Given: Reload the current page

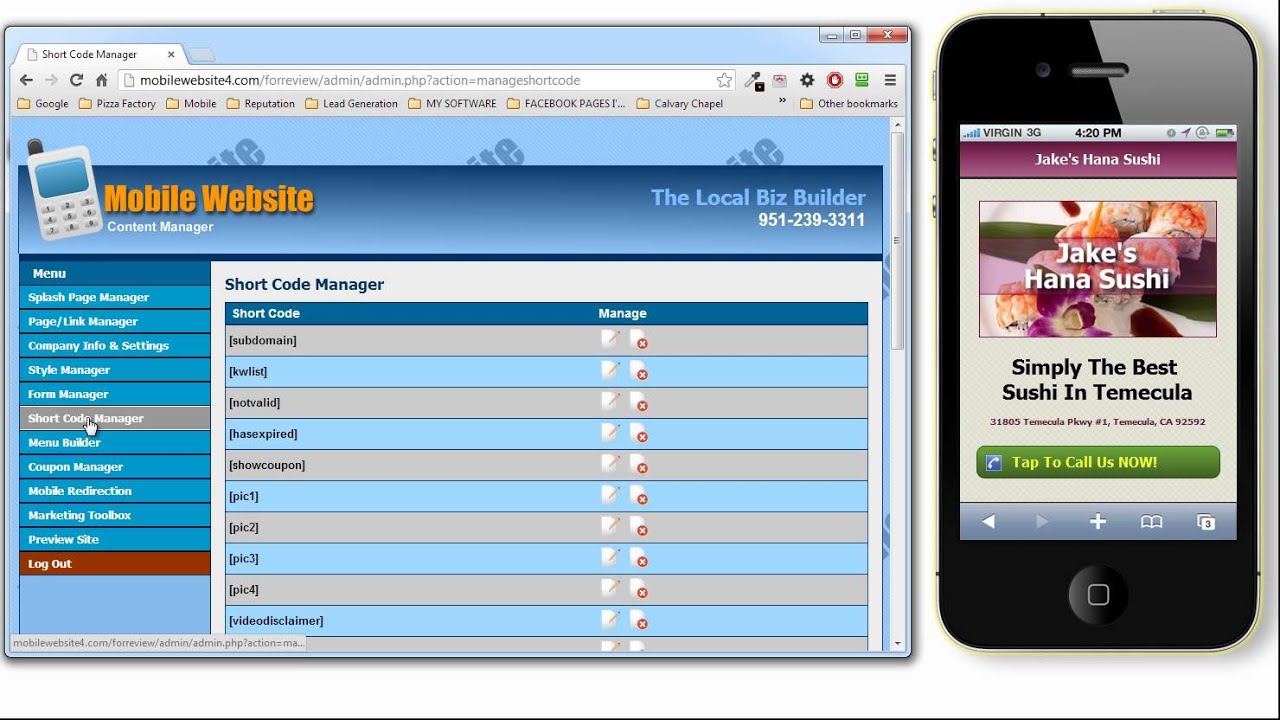Looking at the screenshot, I should click(76, 80).
